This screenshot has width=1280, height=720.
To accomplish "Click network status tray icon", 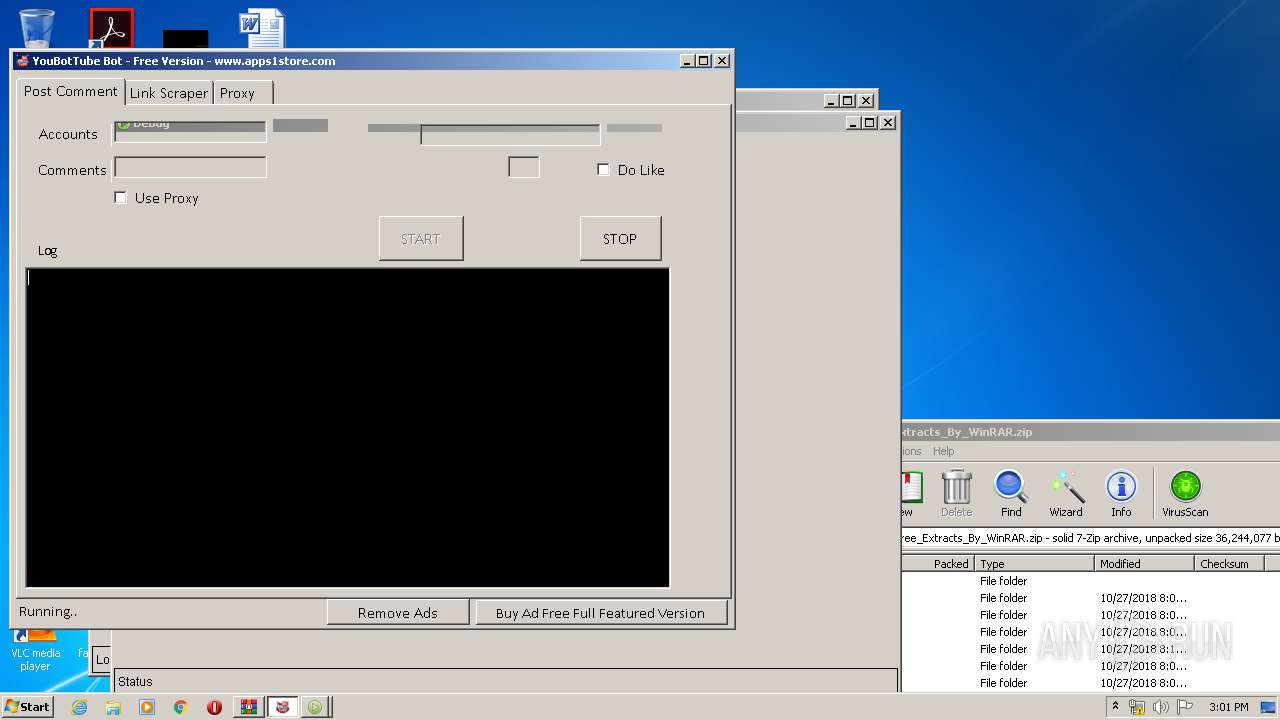I will click(x=1137, y=707).
